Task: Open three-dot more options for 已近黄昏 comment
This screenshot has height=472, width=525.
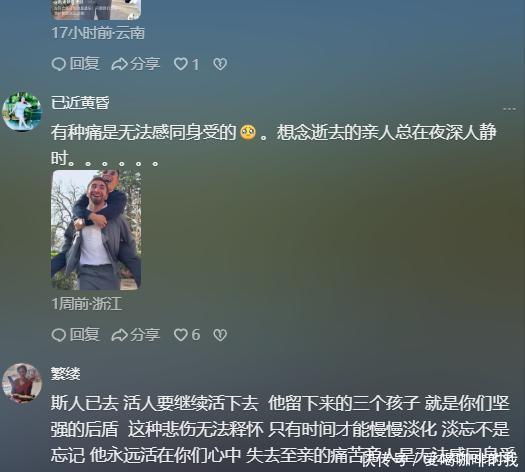Action: pyautogui.click(x=509, y=109)
